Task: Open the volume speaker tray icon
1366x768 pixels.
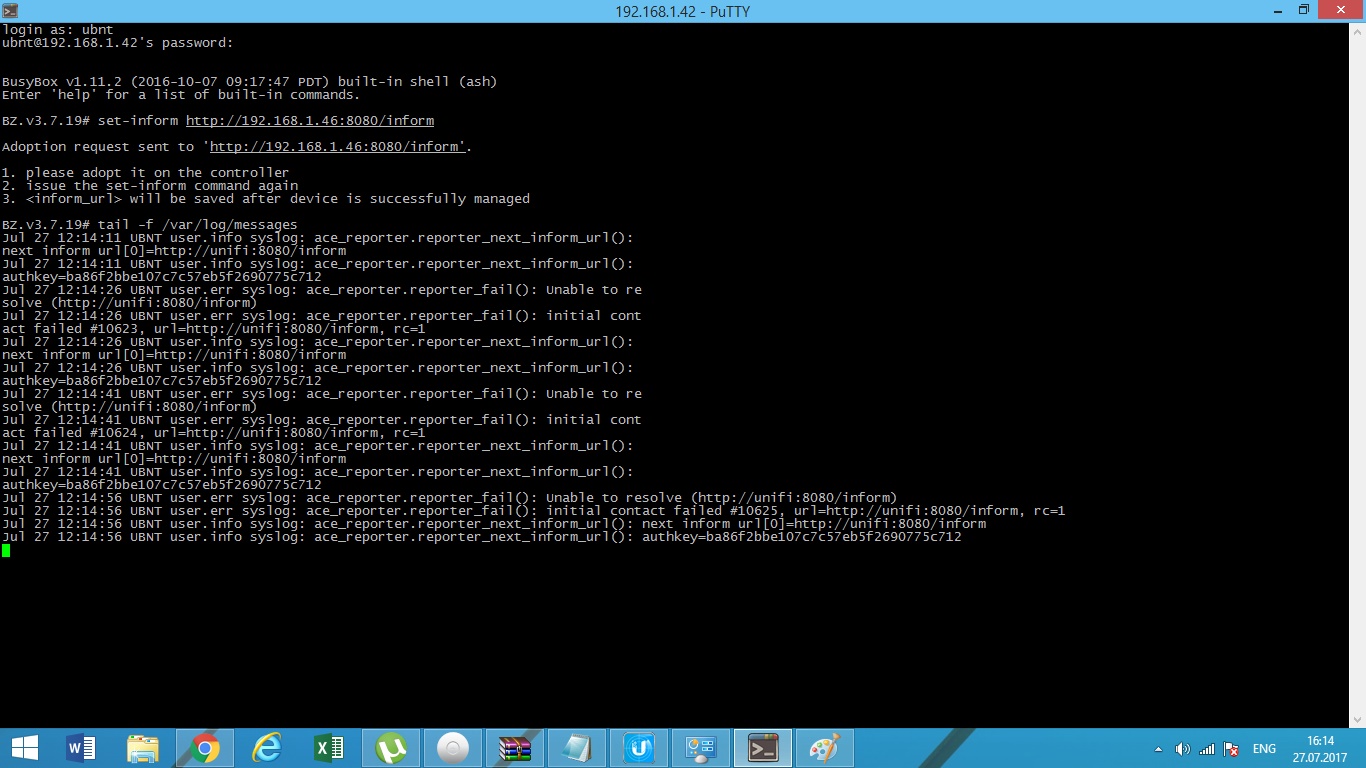Action: pos(1183,749)
